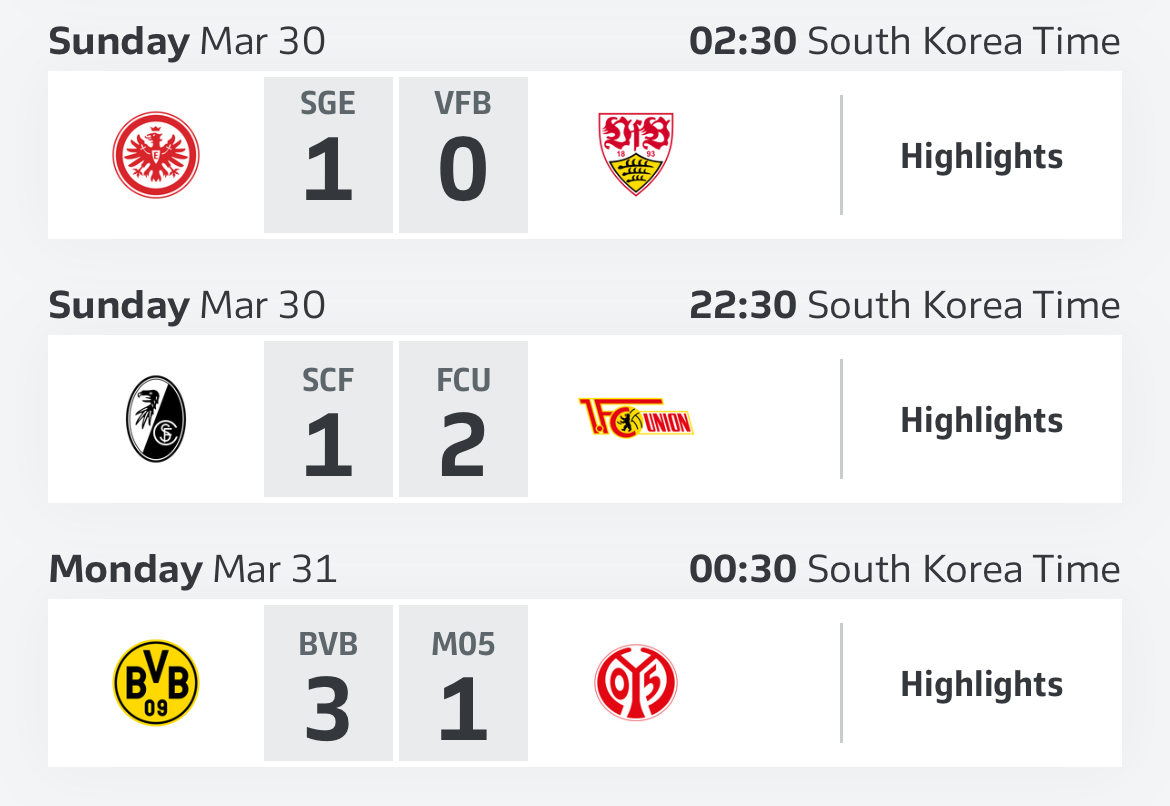Viewport: 1170px width, 806px height.
Task: Select the SCF score tile showing 1
Action: 328,419
